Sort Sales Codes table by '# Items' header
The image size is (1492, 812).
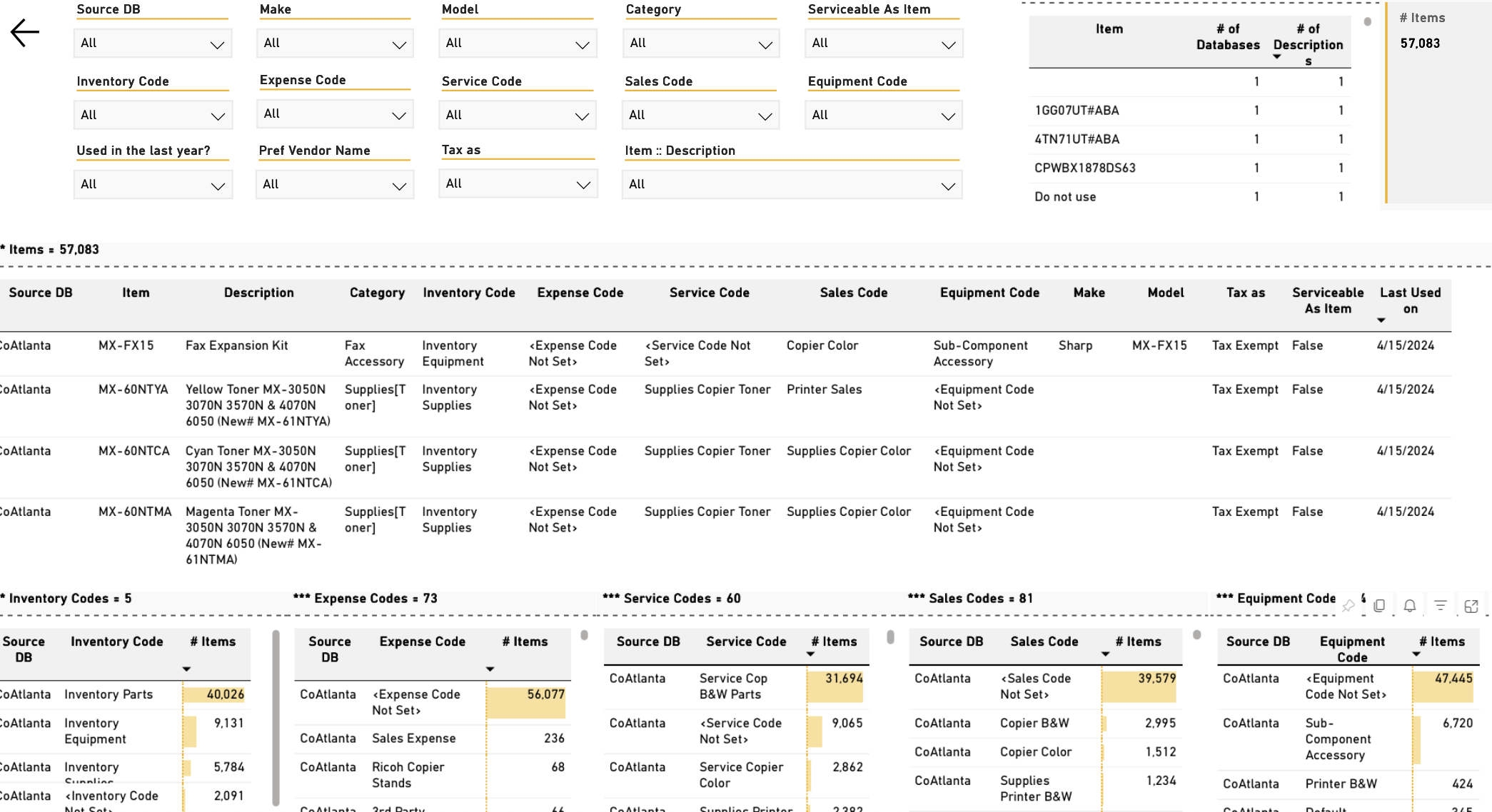coord(1138,641)
